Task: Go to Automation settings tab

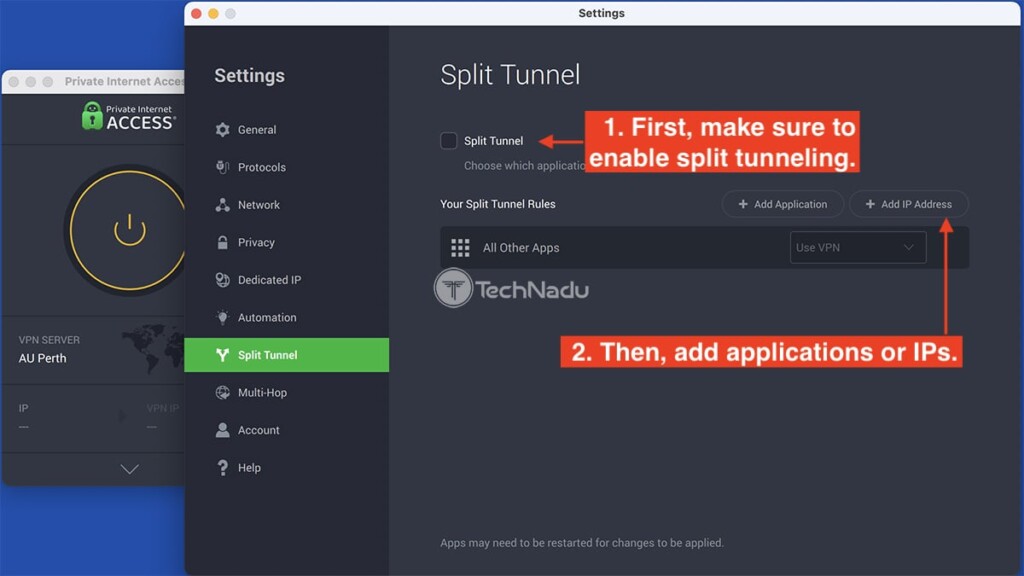Action: pos(286,317)
